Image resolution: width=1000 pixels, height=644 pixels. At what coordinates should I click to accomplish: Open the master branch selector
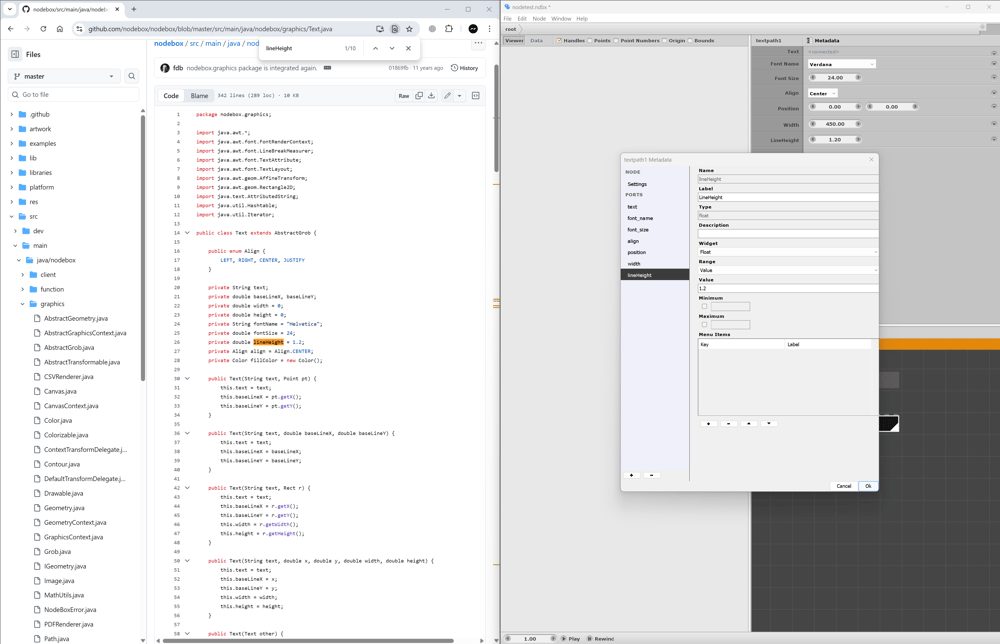(x=64, y=77)
